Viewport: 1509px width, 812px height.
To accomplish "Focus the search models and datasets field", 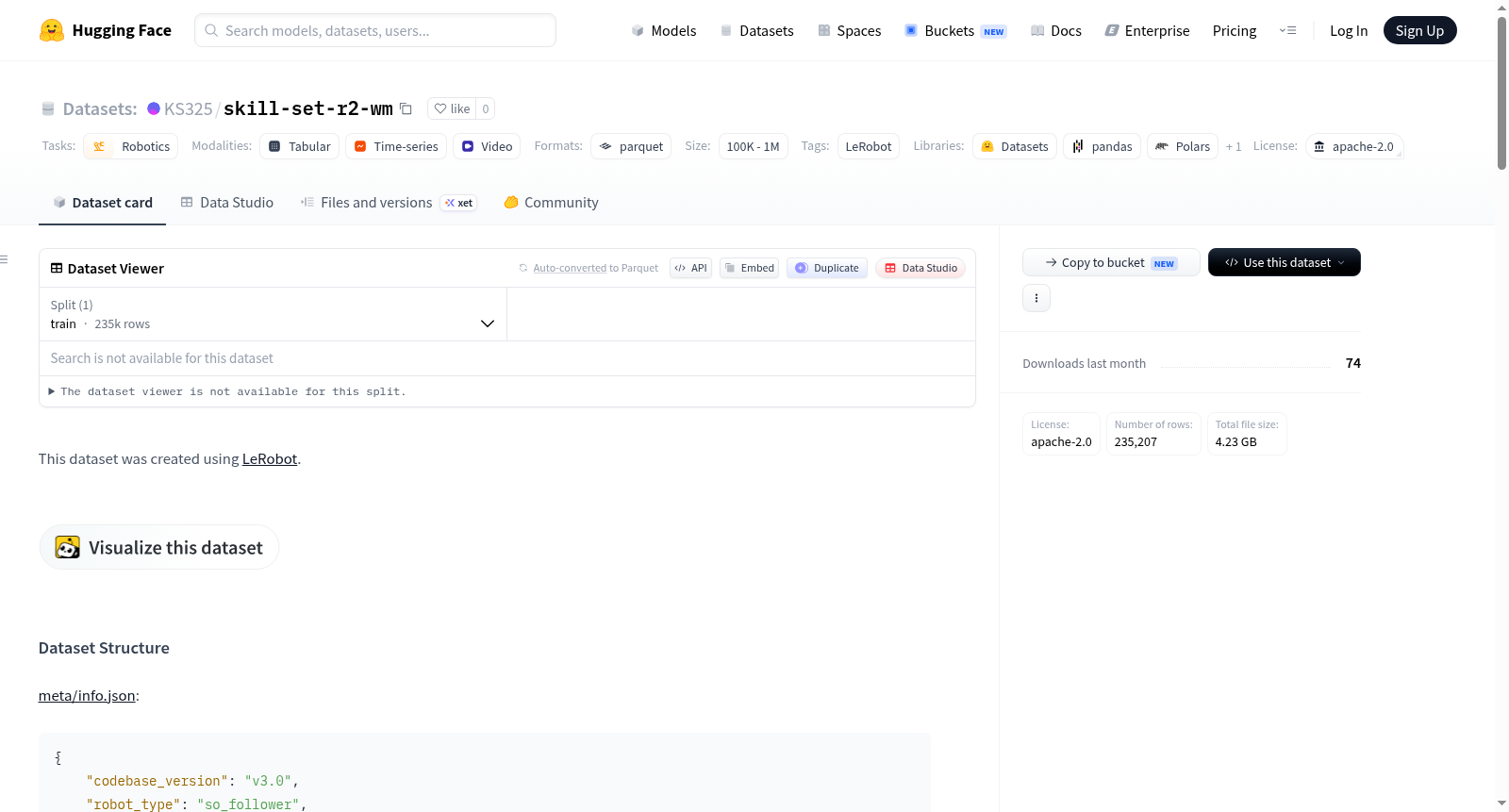I will [x=375, y=30].
